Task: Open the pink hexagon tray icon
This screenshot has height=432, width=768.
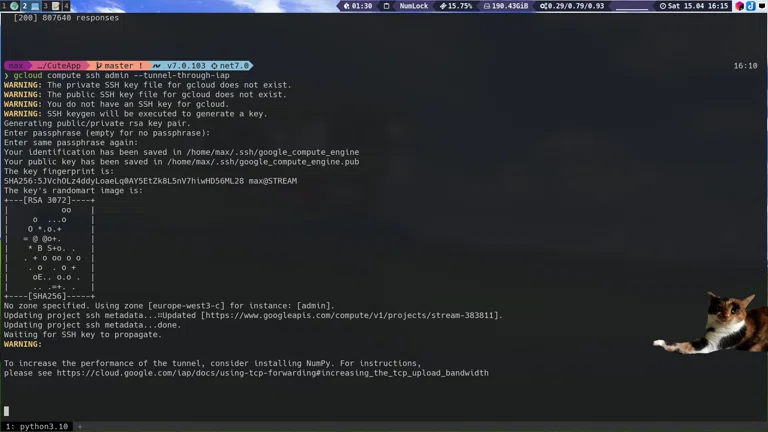Action: coord(740,6)
